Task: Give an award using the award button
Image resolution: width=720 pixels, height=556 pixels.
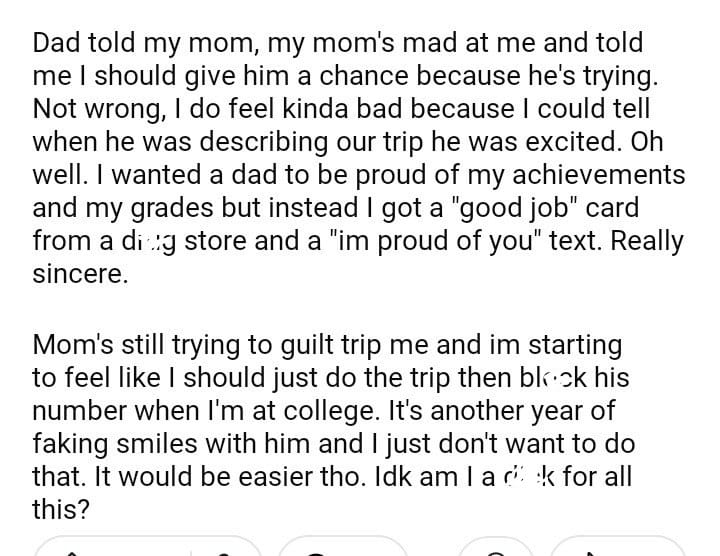Action: pyautogui.click(x=496, y=550)
